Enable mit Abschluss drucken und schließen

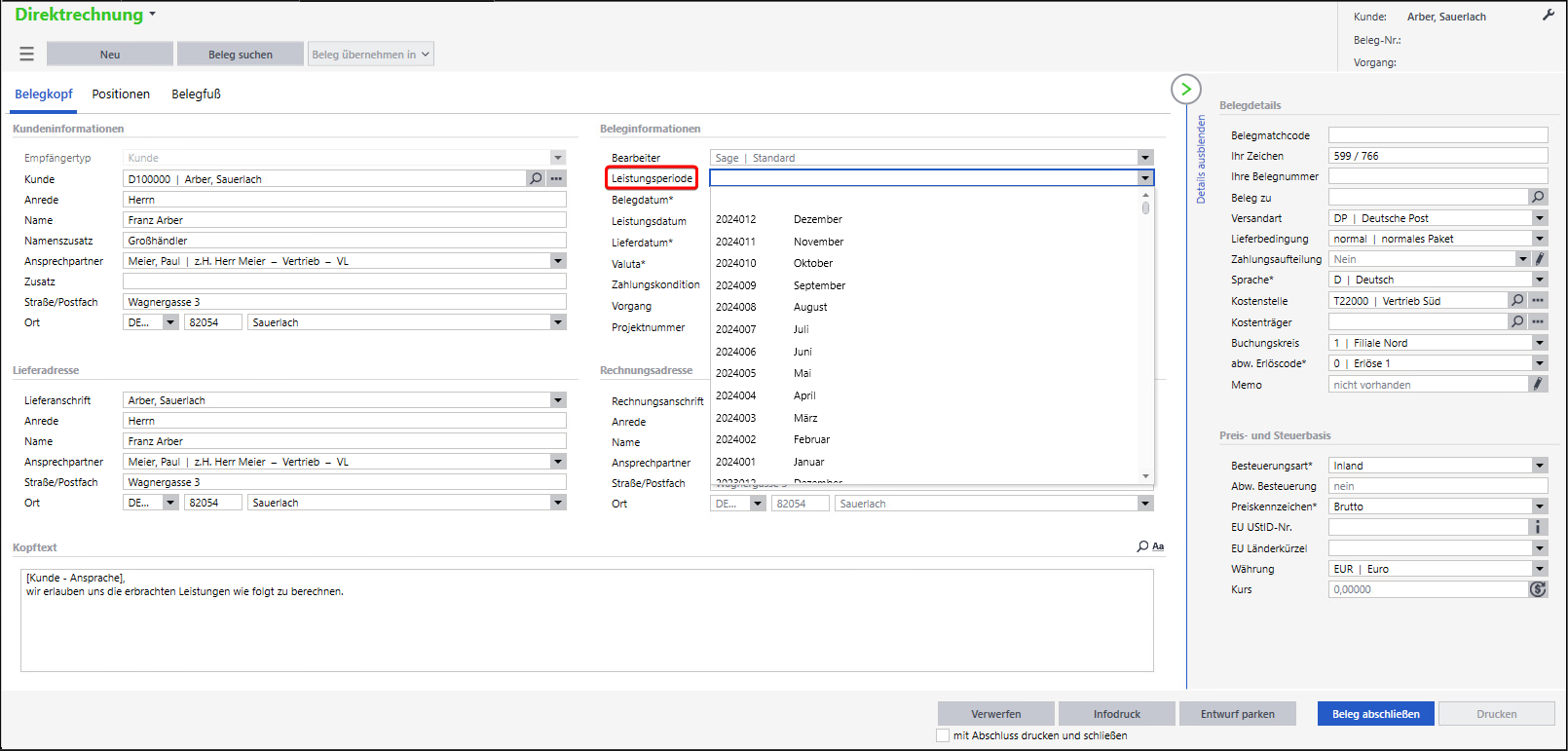(943, 735)
